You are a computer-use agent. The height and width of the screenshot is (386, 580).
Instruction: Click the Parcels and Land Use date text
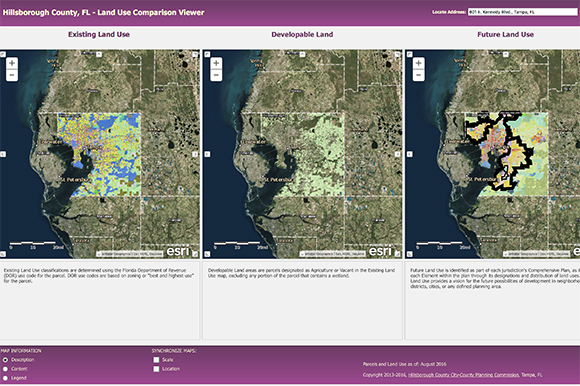pyautogui.click(x=404, y=364)
